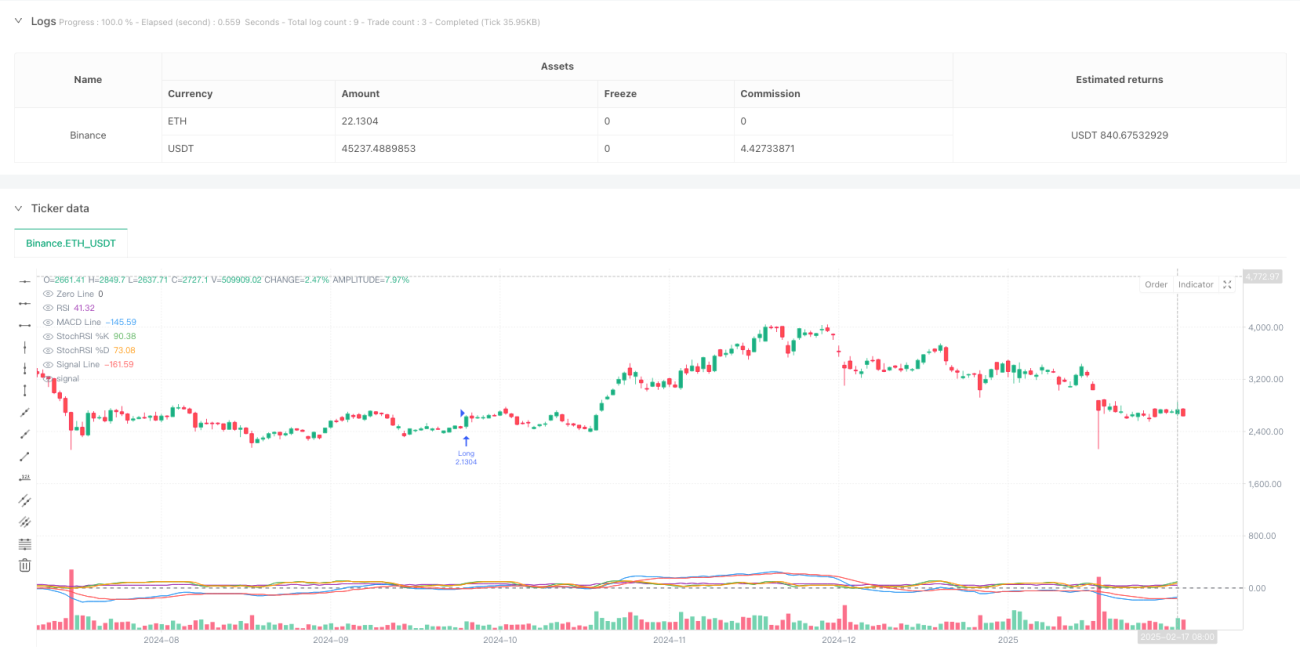This screenshot has height=650, width=1300.
Task: Click the Indicator button on chart
Action: click(1195, 285)
